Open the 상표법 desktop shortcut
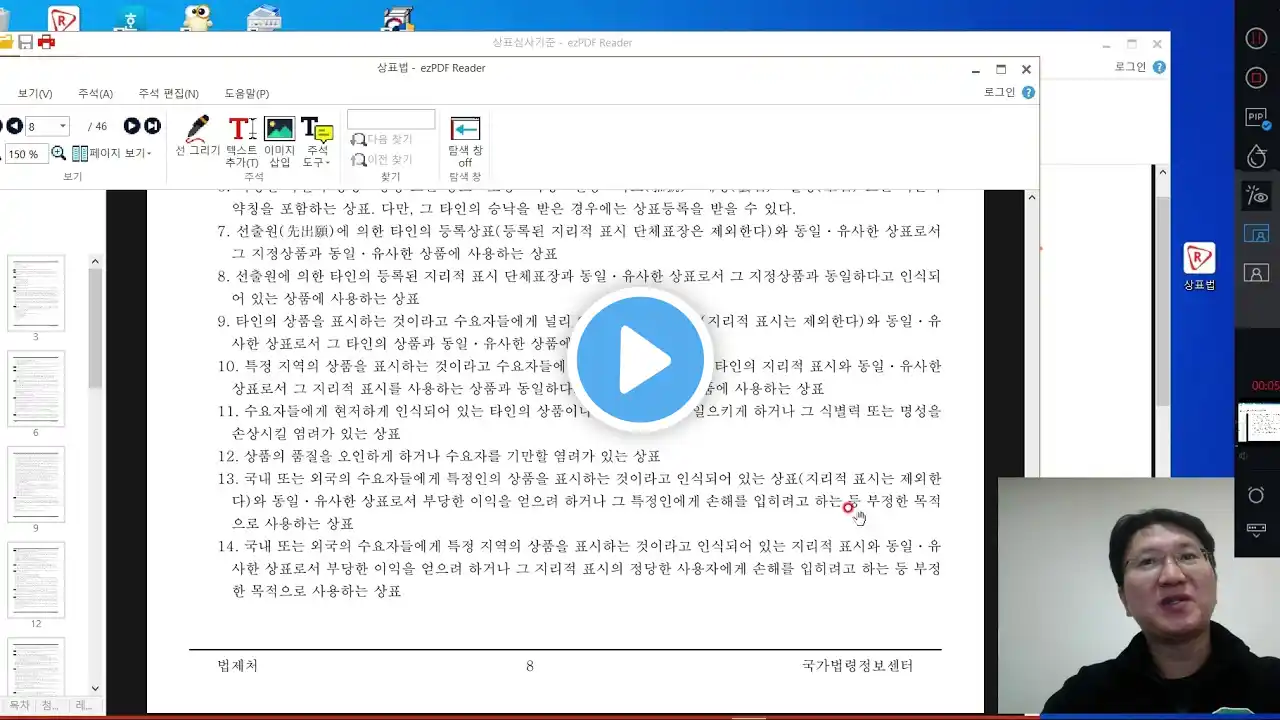1280x720 pixels. point(1199,266)
